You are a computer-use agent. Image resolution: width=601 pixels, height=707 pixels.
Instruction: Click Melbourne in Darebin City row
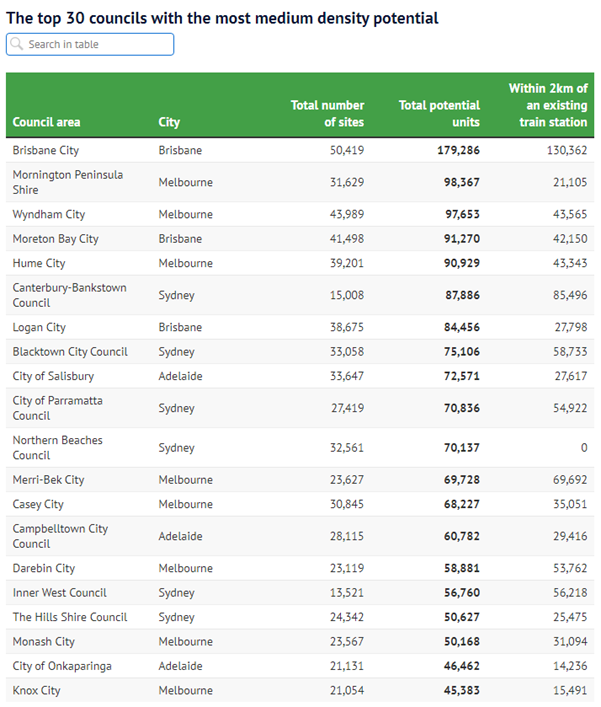pyautogui.click(x=185, y=568)
